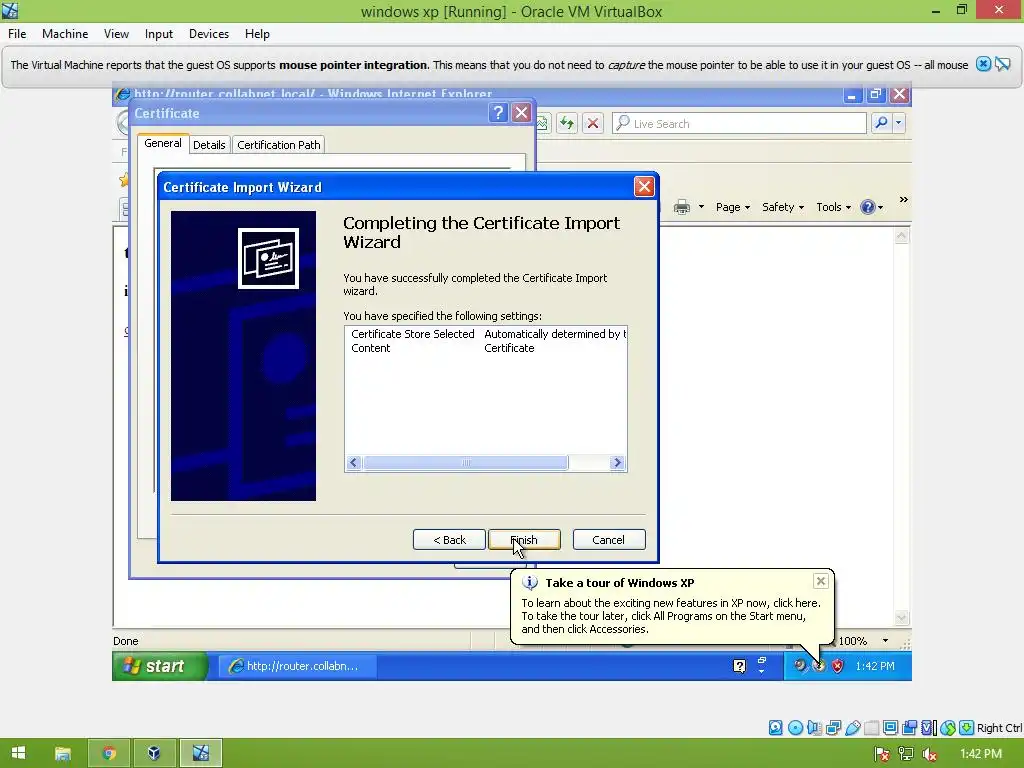Open the zoom level dropdown in IE status bar
The image size is (1024, 768).
885,641
